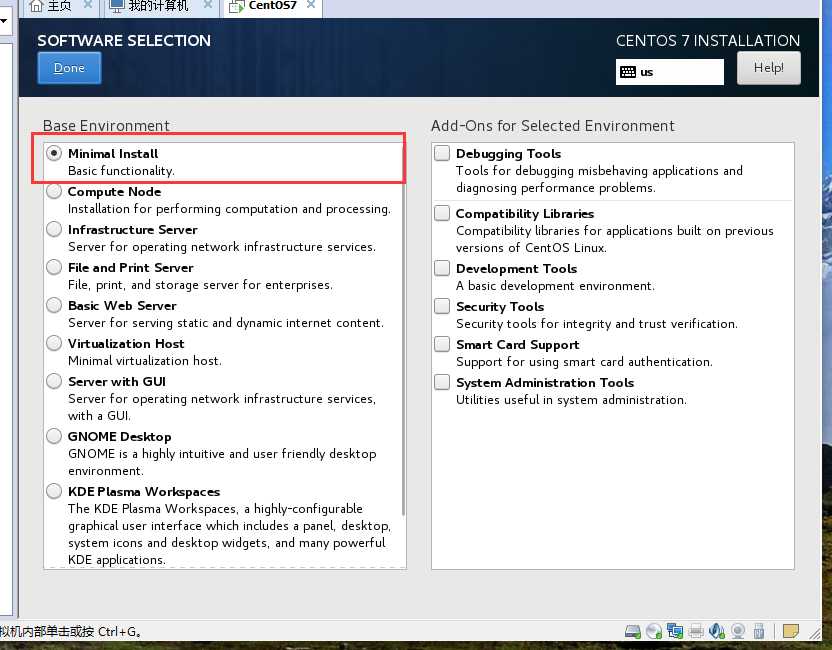The image size is (832, 650).
Task: Tick Development Tools checkbox
Action: (x=442, y=268)
